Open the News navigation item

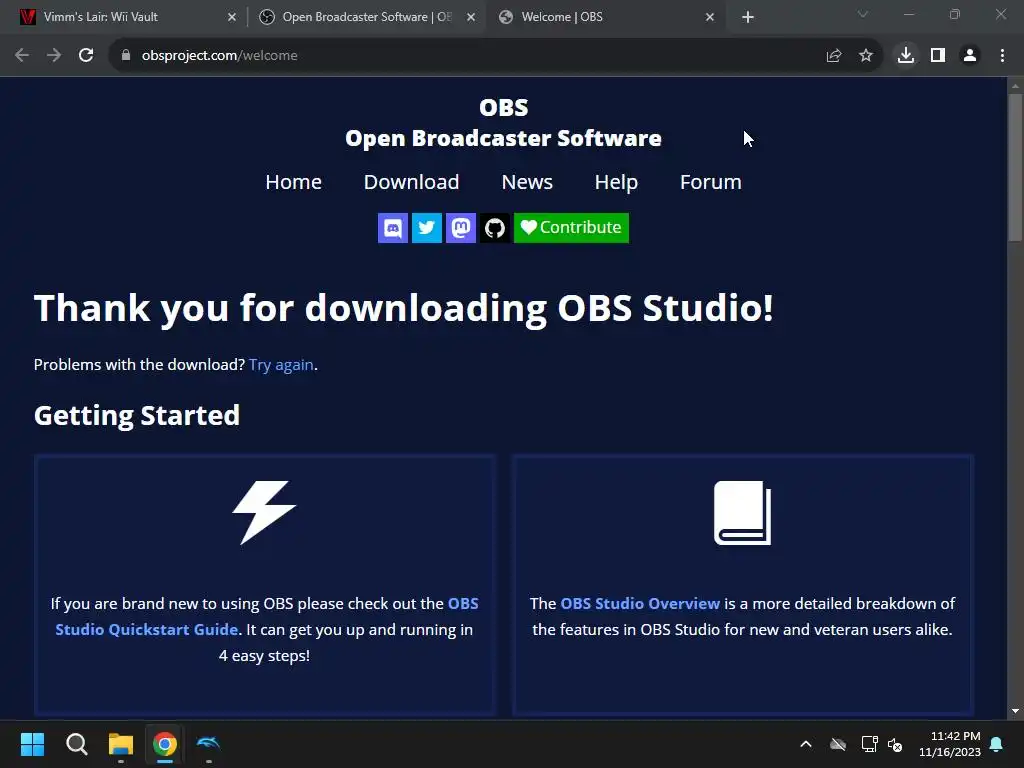(x=527, y=182)
